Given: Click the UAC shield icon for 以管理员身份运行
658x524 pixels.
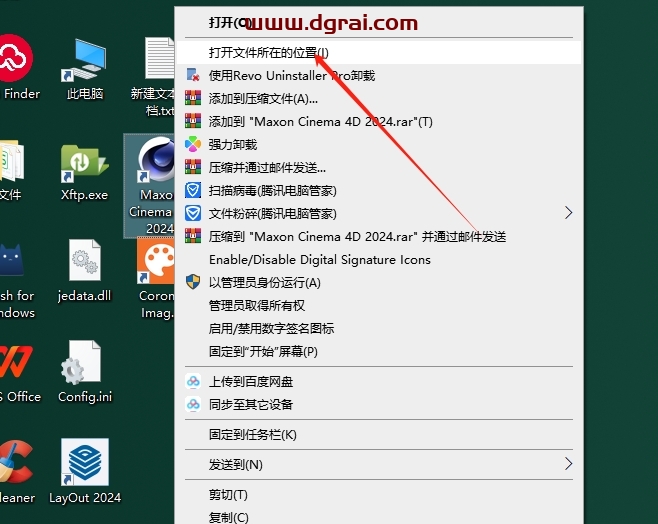Looking at the screenshot, I should 193,282.
